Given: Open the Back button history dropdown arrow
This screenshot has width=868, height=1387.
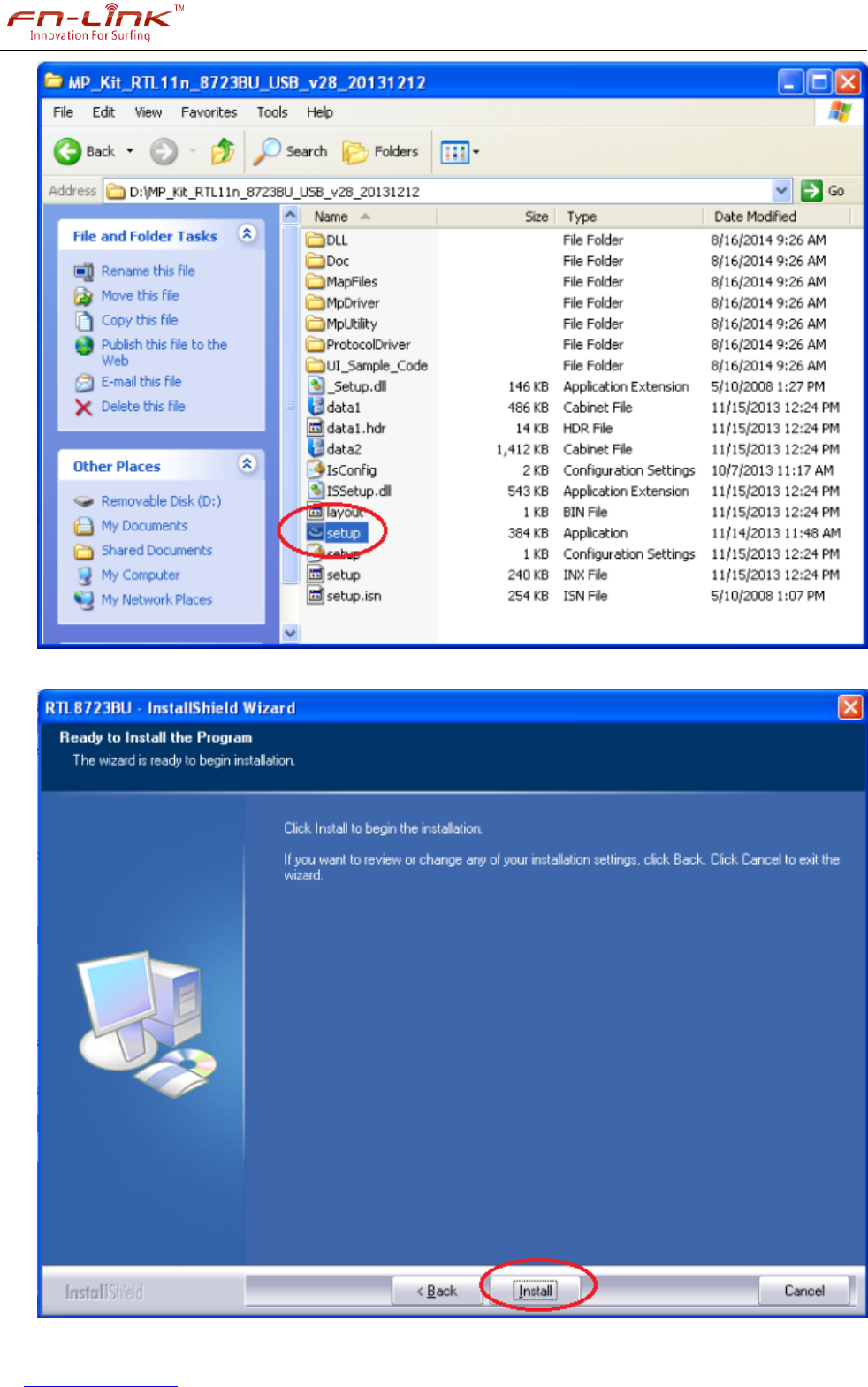Looking at the screenshot, I should [130, 151].
